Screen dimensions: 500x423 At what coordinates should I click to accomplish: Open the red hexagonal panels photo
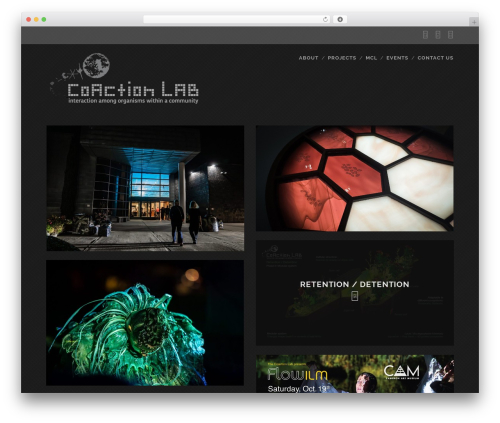(355, 178)
